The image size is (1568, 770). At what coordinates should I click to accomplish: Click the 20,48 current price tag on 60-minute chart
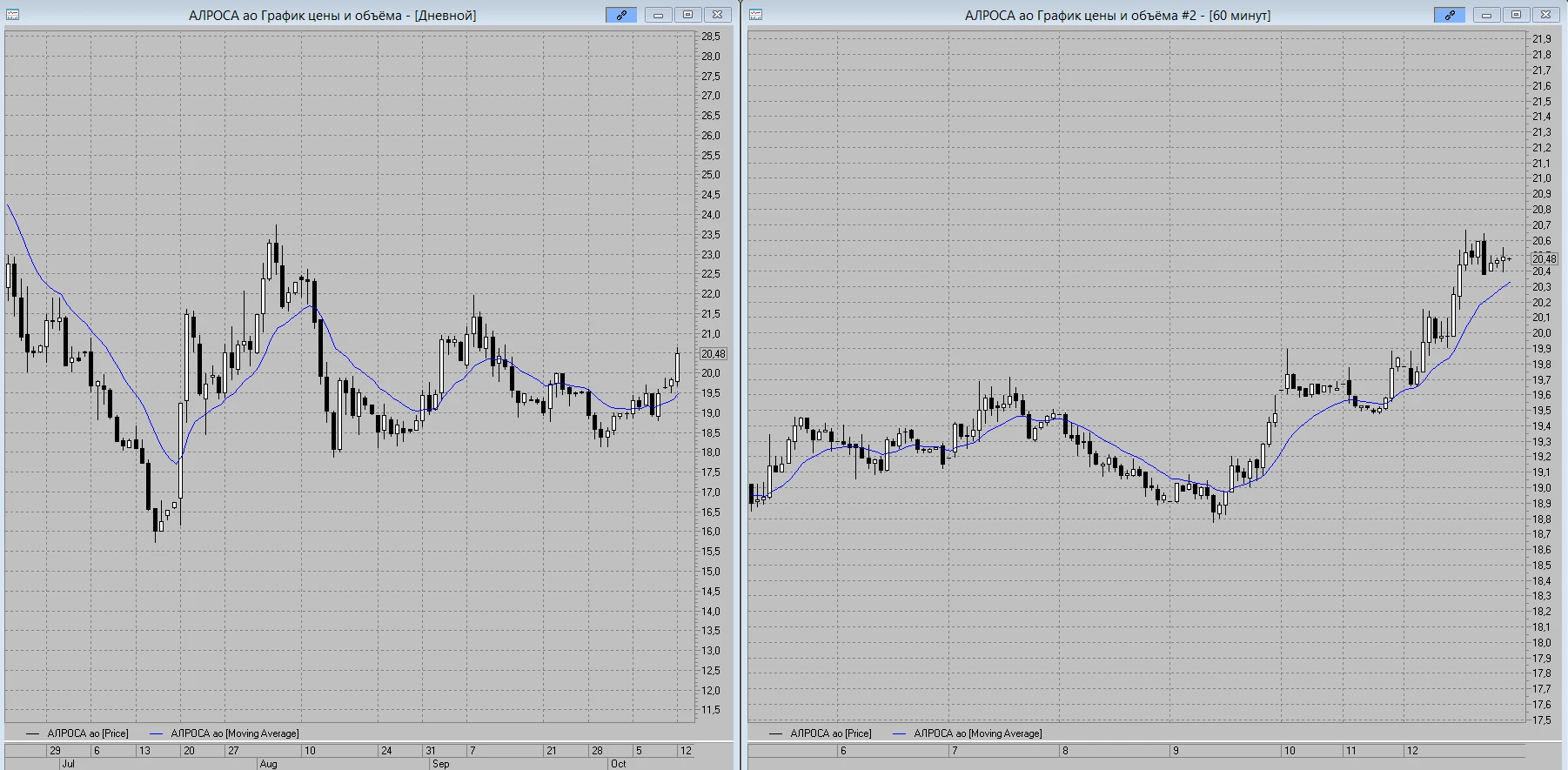(1545, 258)
